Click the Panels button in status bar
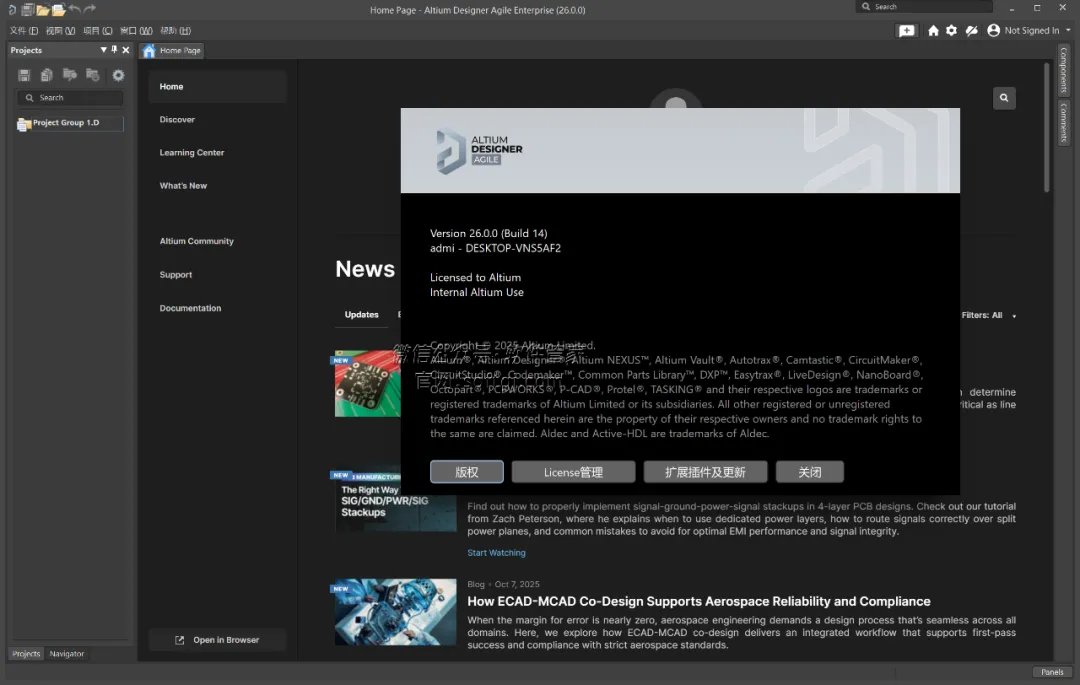1080x685 pixels. (x=1052, y=673)
